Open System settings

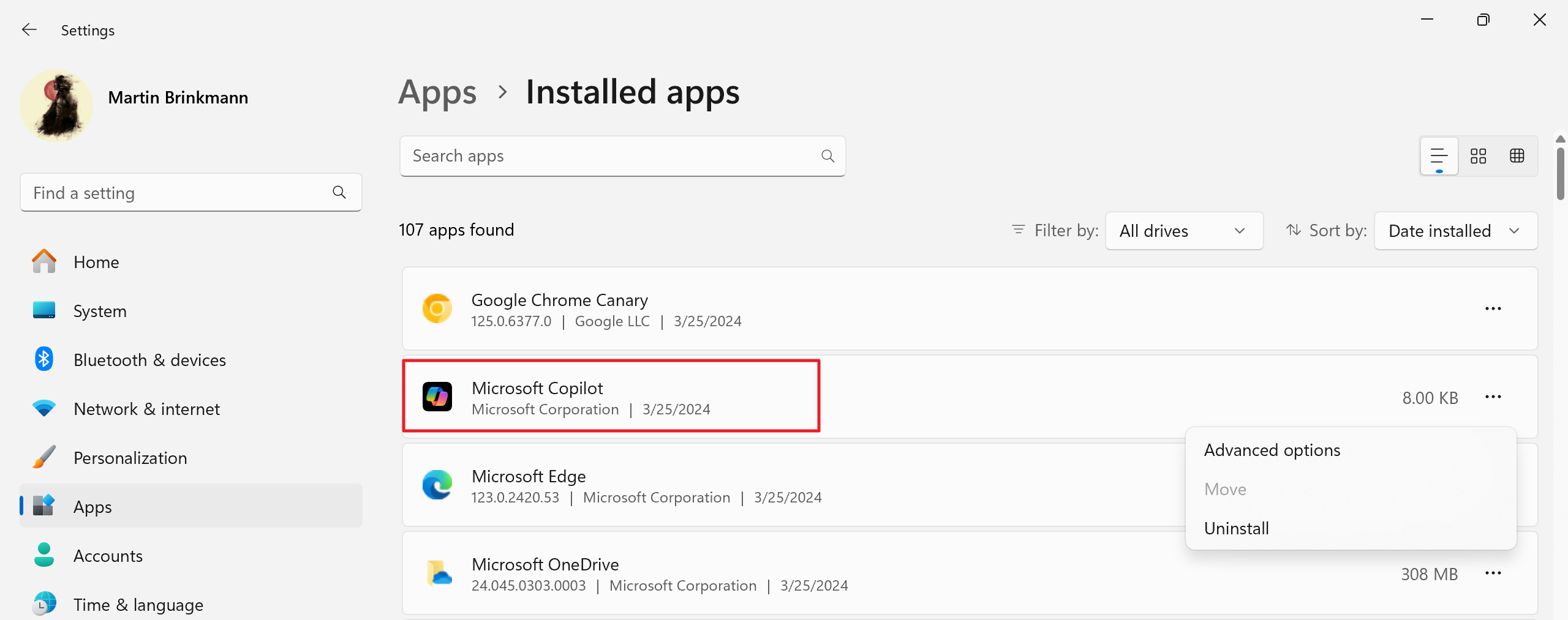[x=191, y=311]
